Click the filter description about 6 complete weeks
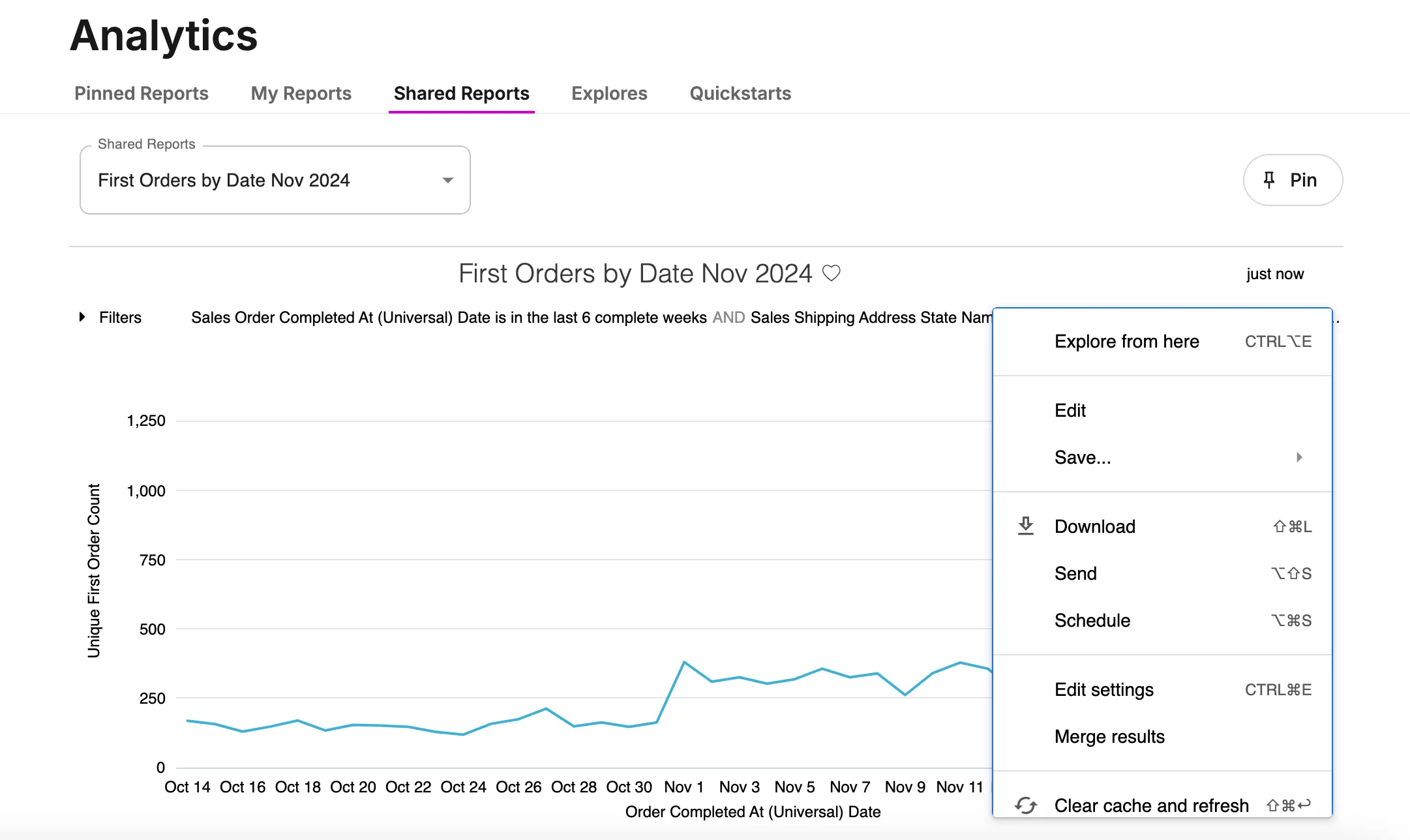Screen dimensions: 1410x840 (x=449, y=317)
